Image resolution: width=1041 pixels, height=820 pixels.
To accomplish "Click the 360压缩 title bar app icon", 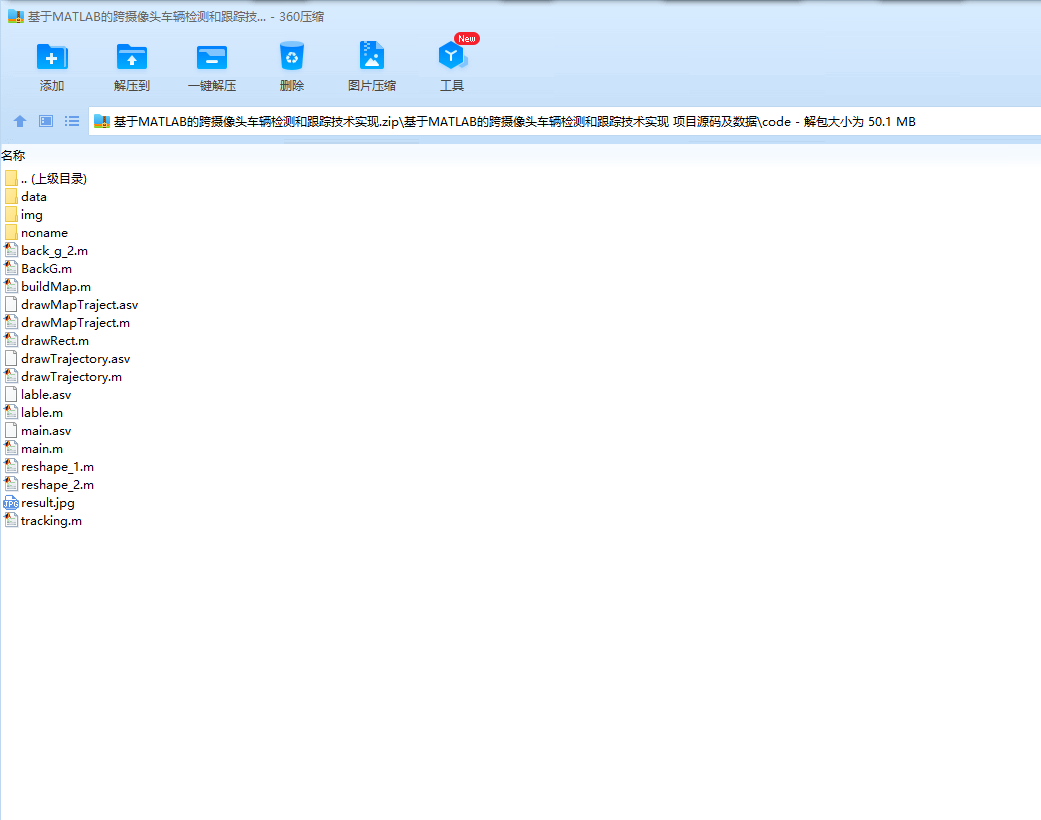I will tap(15, 17).
